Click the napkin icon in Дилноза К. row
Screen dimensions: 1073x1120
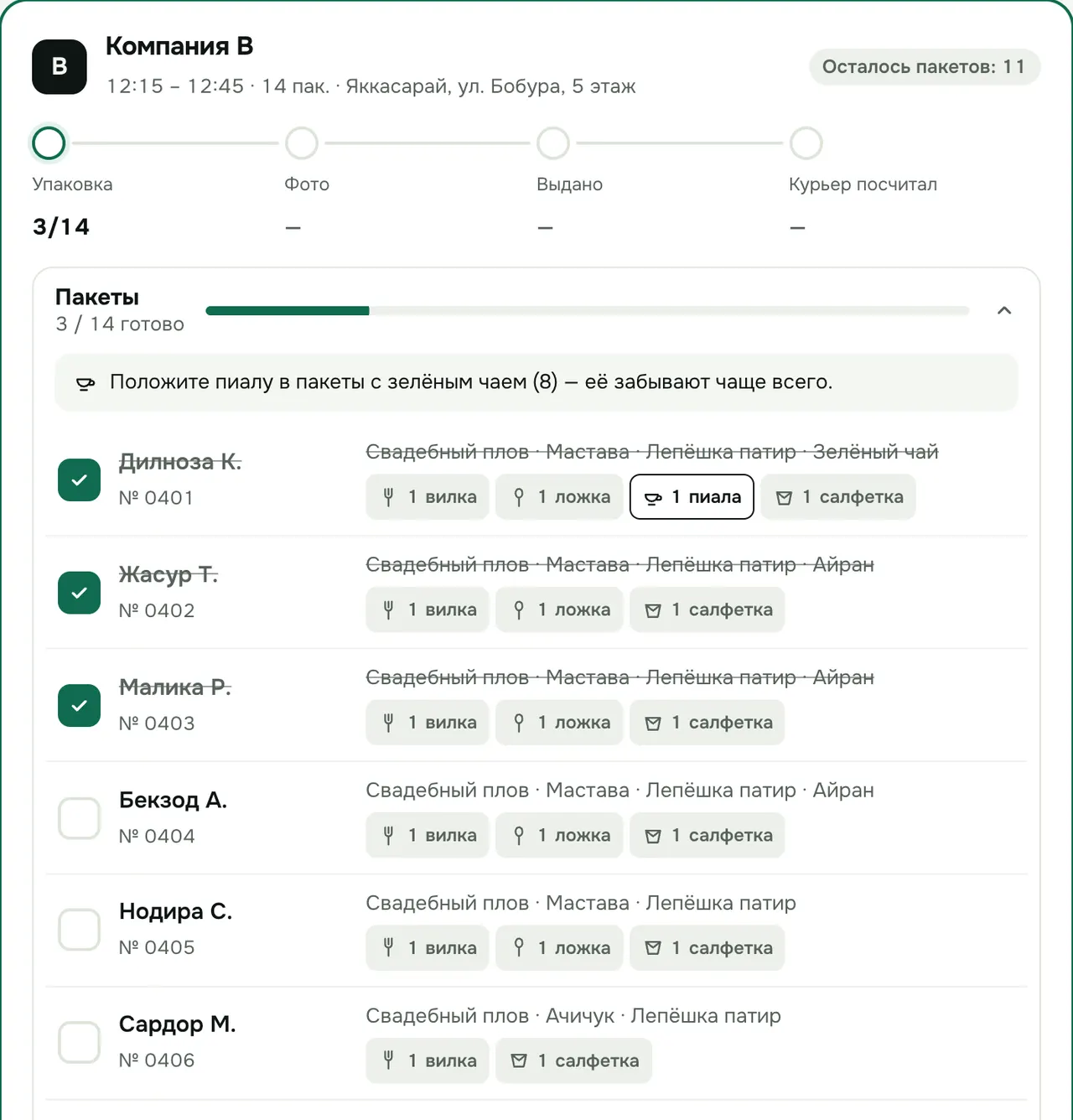point(784,498)
